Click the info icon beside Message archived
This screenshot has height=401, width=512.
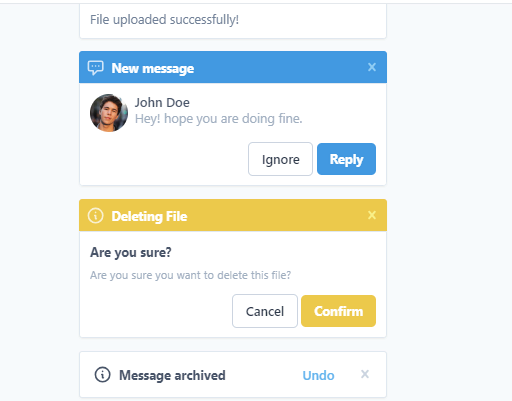pos(102,375)
